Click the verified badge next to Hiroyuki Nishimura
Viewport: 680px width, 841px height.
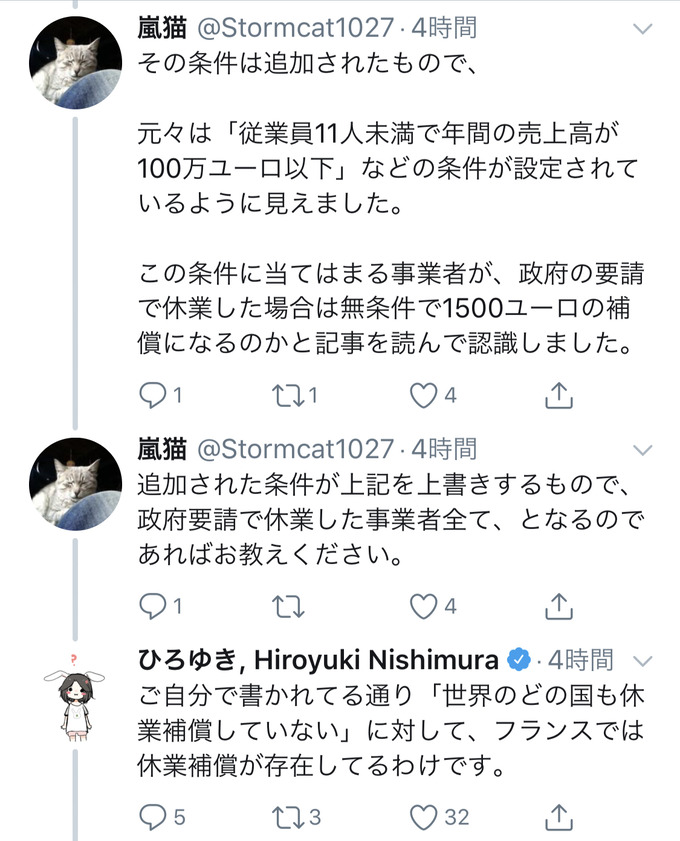coord(518,658)
